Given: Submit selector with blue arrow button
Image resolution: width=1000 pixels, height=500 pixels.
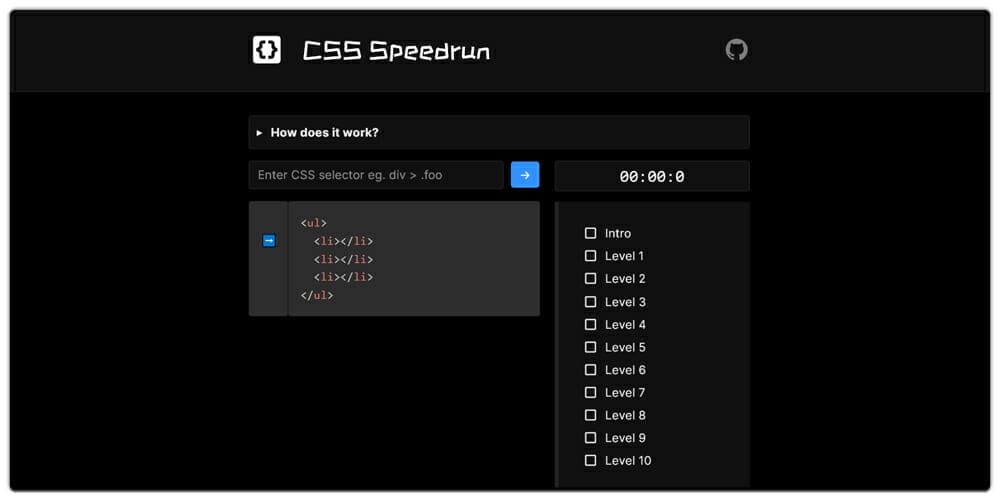Looking at the screenshot, I should click(525, 175).
